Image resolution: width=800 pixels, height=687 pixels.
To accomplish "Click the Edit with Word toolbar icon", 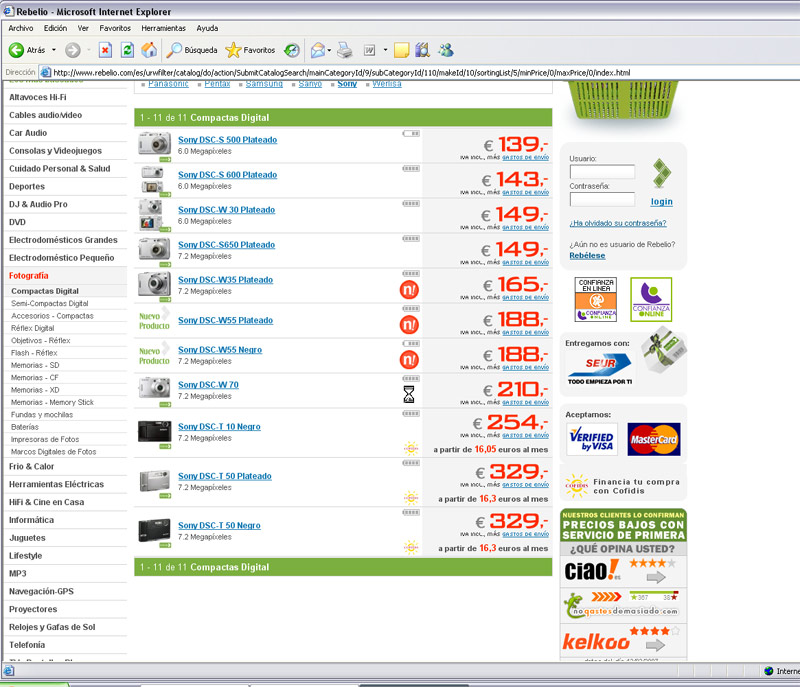I will pyautogui.click(x=369, y=50).
